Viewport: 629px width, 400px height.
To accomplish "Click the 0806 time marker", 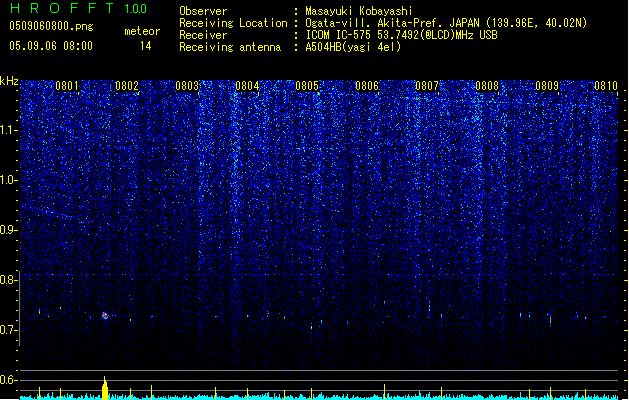I will pos(367,86).
